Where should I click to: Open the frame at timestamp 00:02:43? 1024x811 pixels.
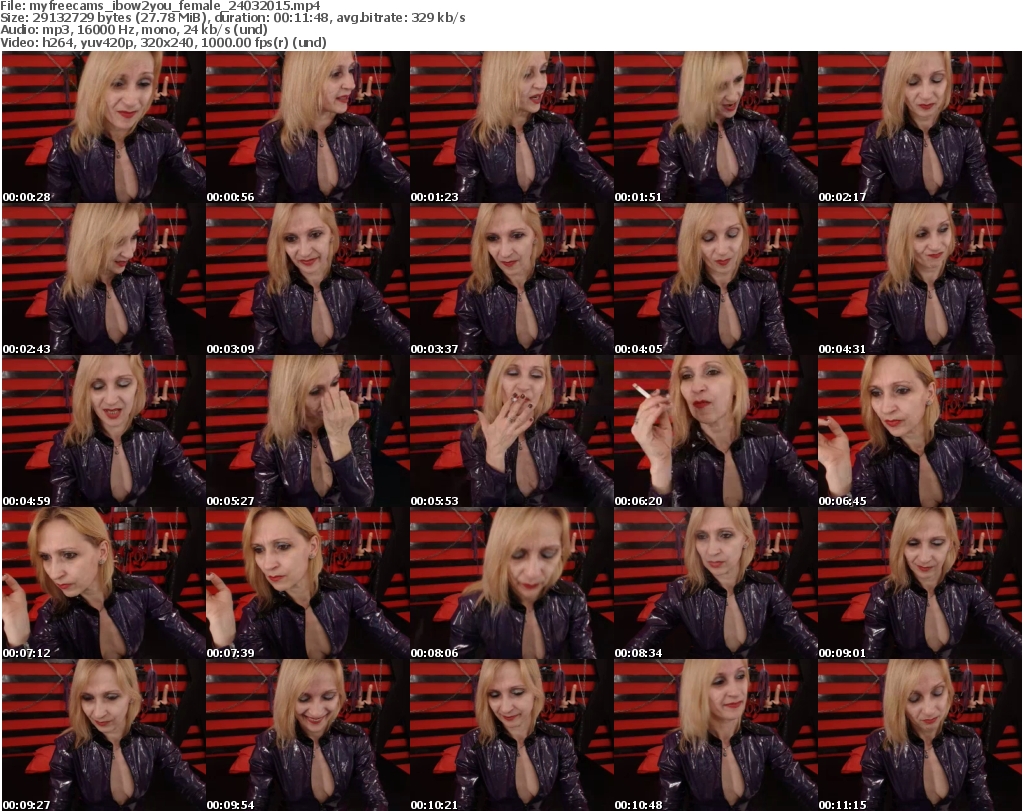(103, 279)
